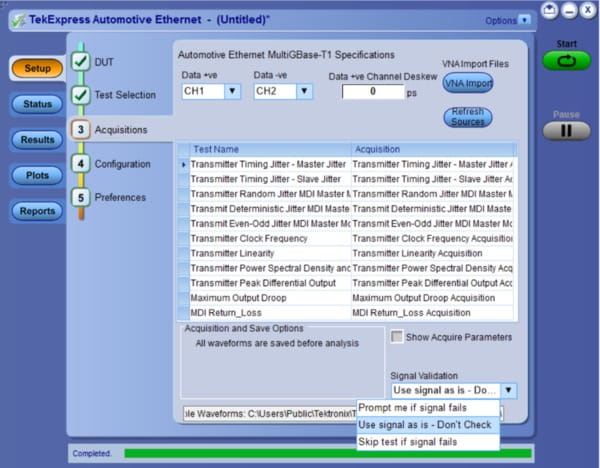Select the DUT step checkmark icon

click(81, 62)
